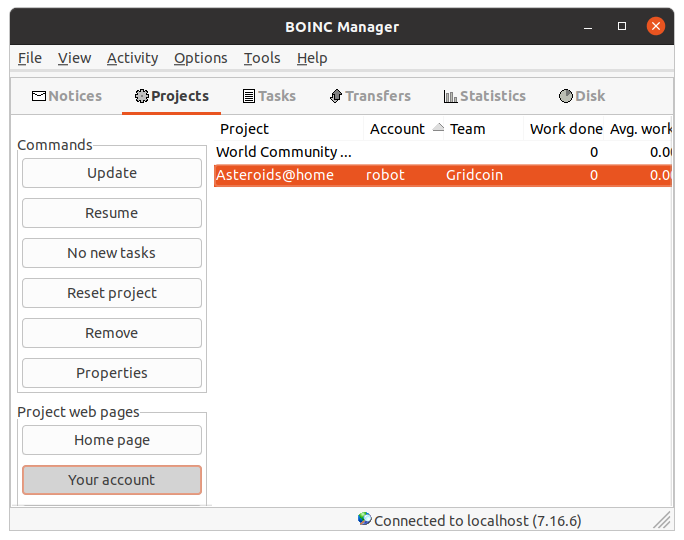Maximize the BOINC Manager window
The height and width of the screenshot is (540, 684).
click(622, 26)
